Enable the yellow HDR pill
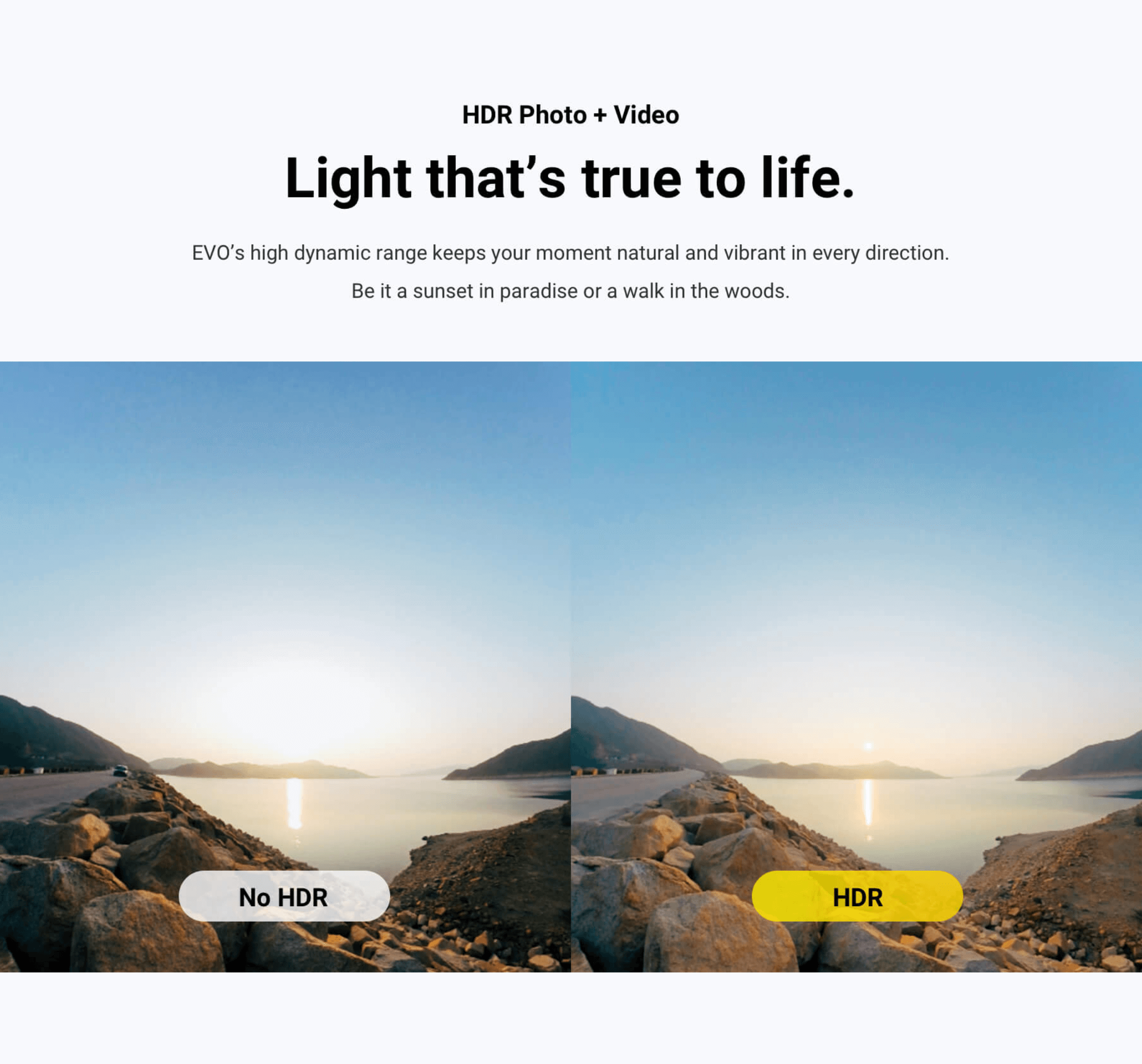The height and width of the screenshot is (1064, 1142). 857,896
